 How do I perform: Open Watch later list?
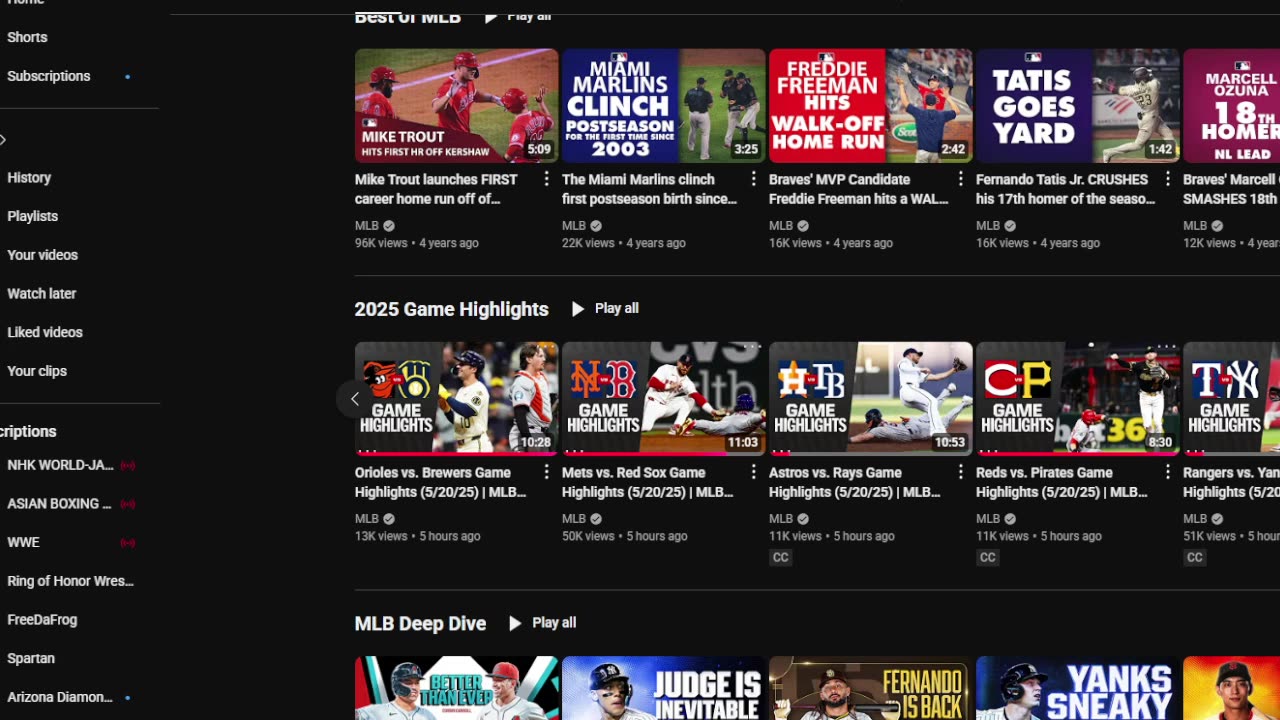pyautogui.click(x=42, y=294)
